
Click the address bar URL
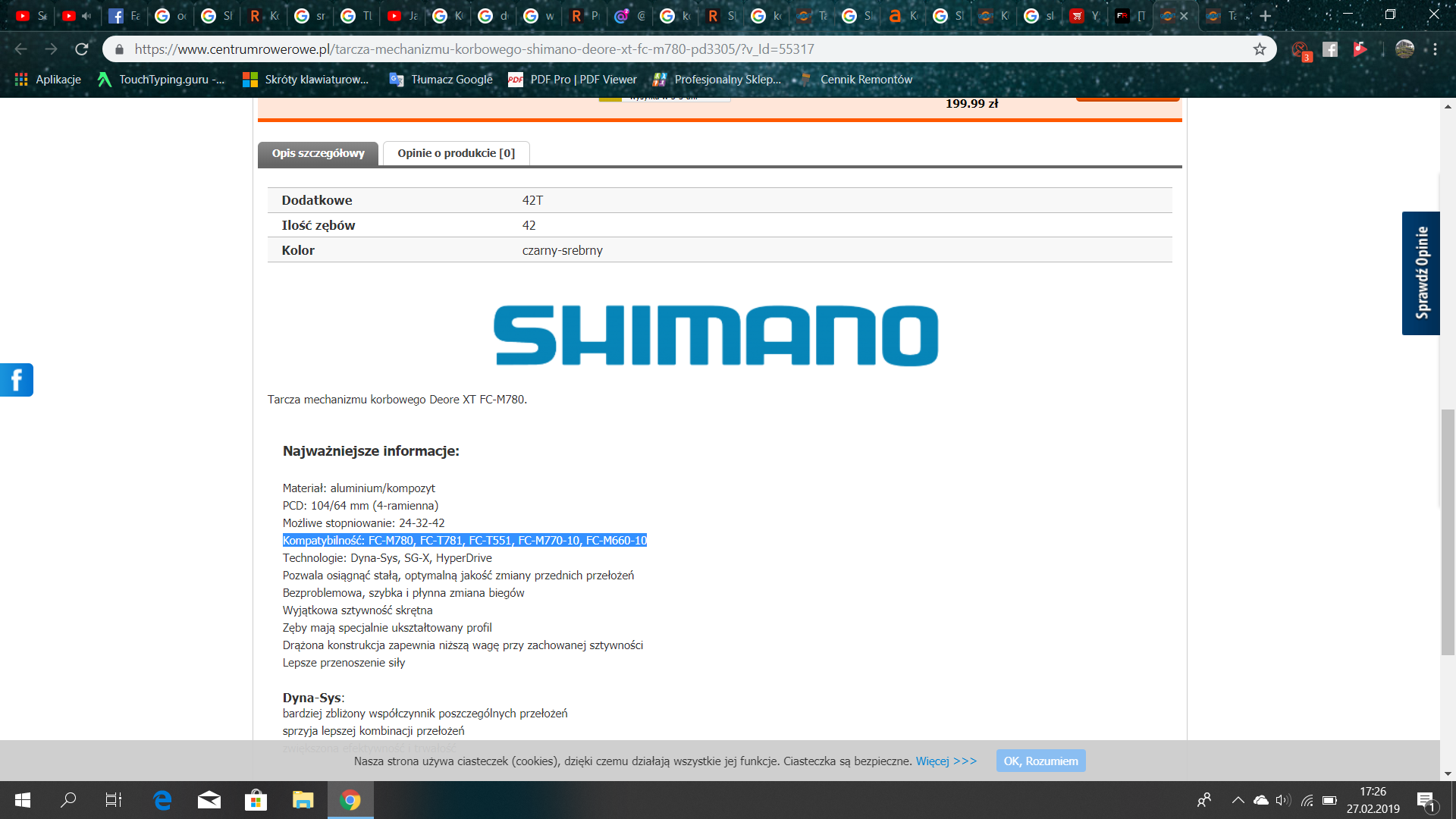point(474,49)
